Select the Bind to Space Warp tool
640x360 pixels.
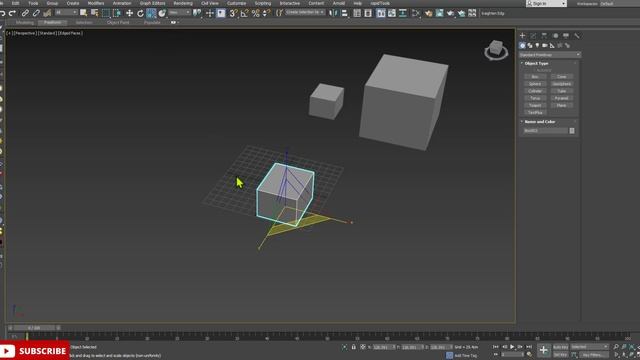click(x=47, y=13)
